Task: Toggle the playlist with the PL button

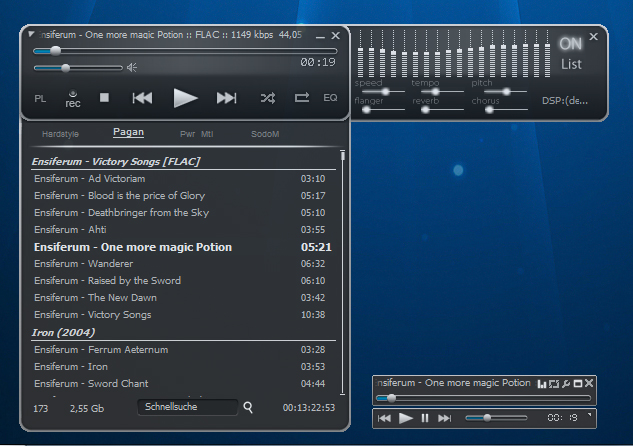Action: (40, 99)
